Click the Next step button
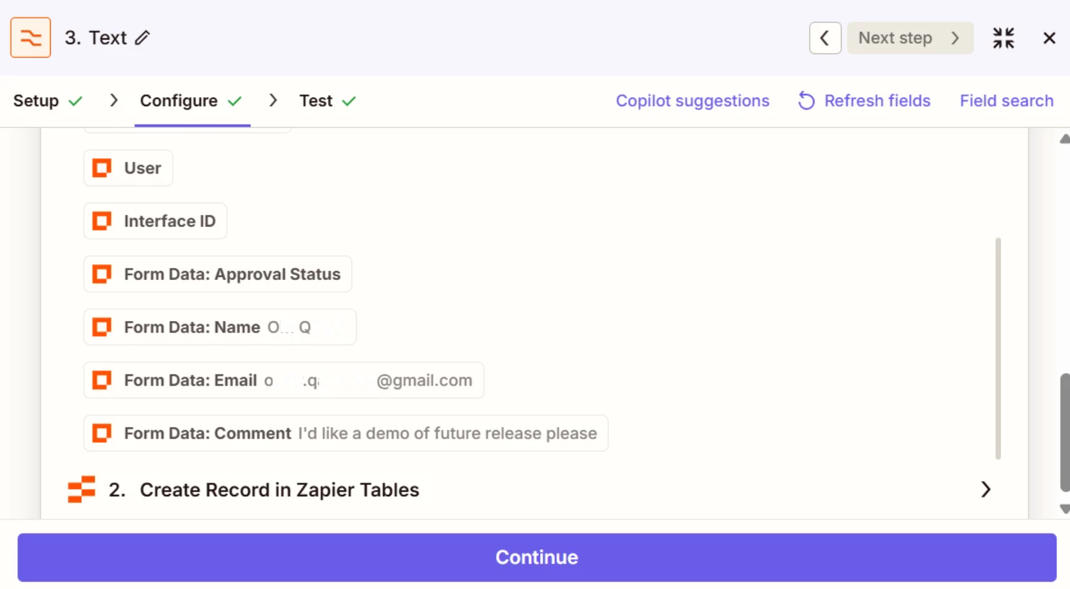The image size is (1070, 589). pos(909,38)
